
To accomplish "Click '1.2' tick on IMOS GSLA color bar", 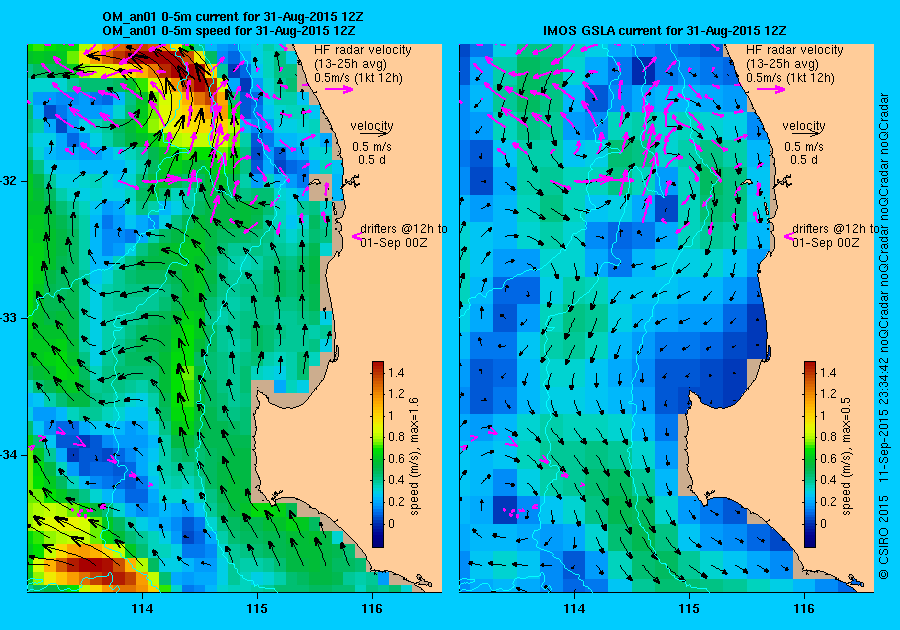I will [x=828, y=394].
